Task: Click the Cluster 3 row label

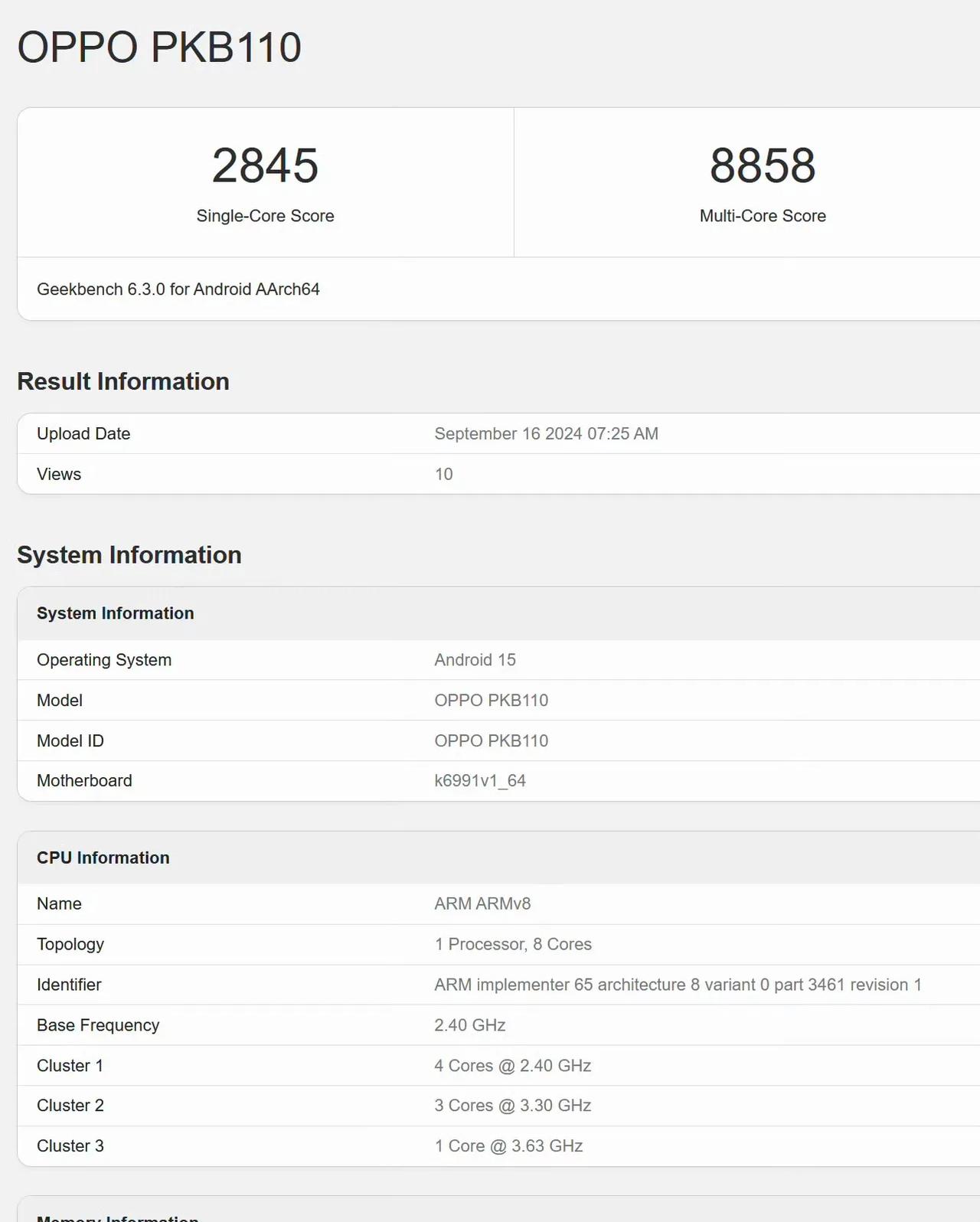Action: 70,1146
